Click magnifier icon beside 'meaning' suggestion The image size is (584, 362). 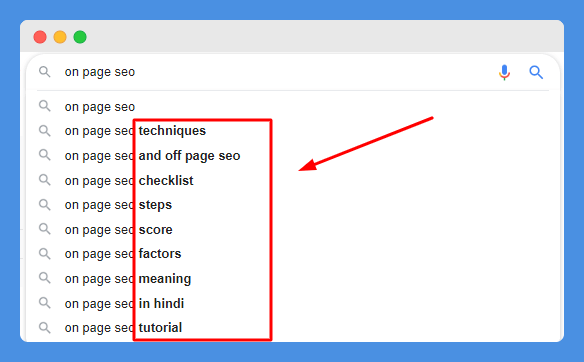click(x=45, y=278)
